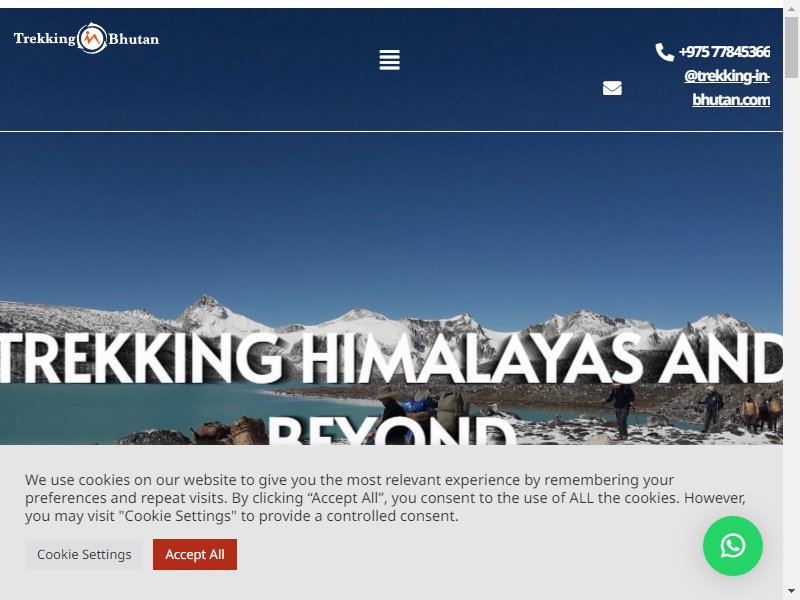This screenshot has width=800, height=600.
Task: Open the green WhatsApp chat button
Action: coord(733,545)
